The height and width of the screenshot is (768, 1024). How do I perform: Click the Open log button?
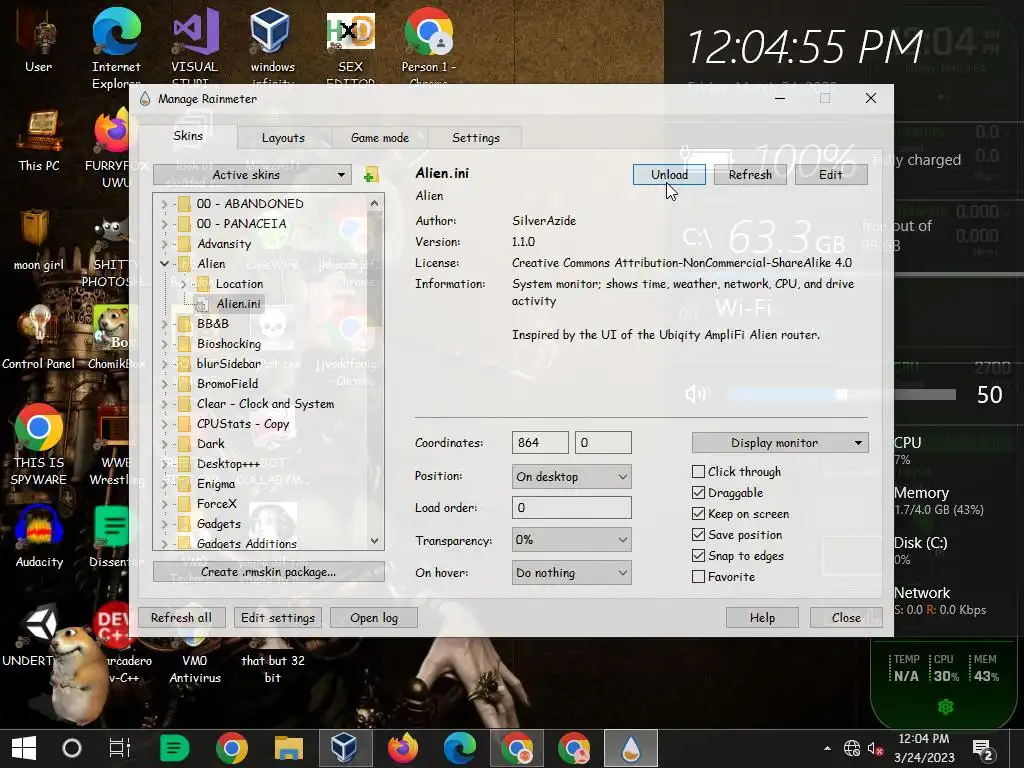pyautogui.click(x=374, y=617)
